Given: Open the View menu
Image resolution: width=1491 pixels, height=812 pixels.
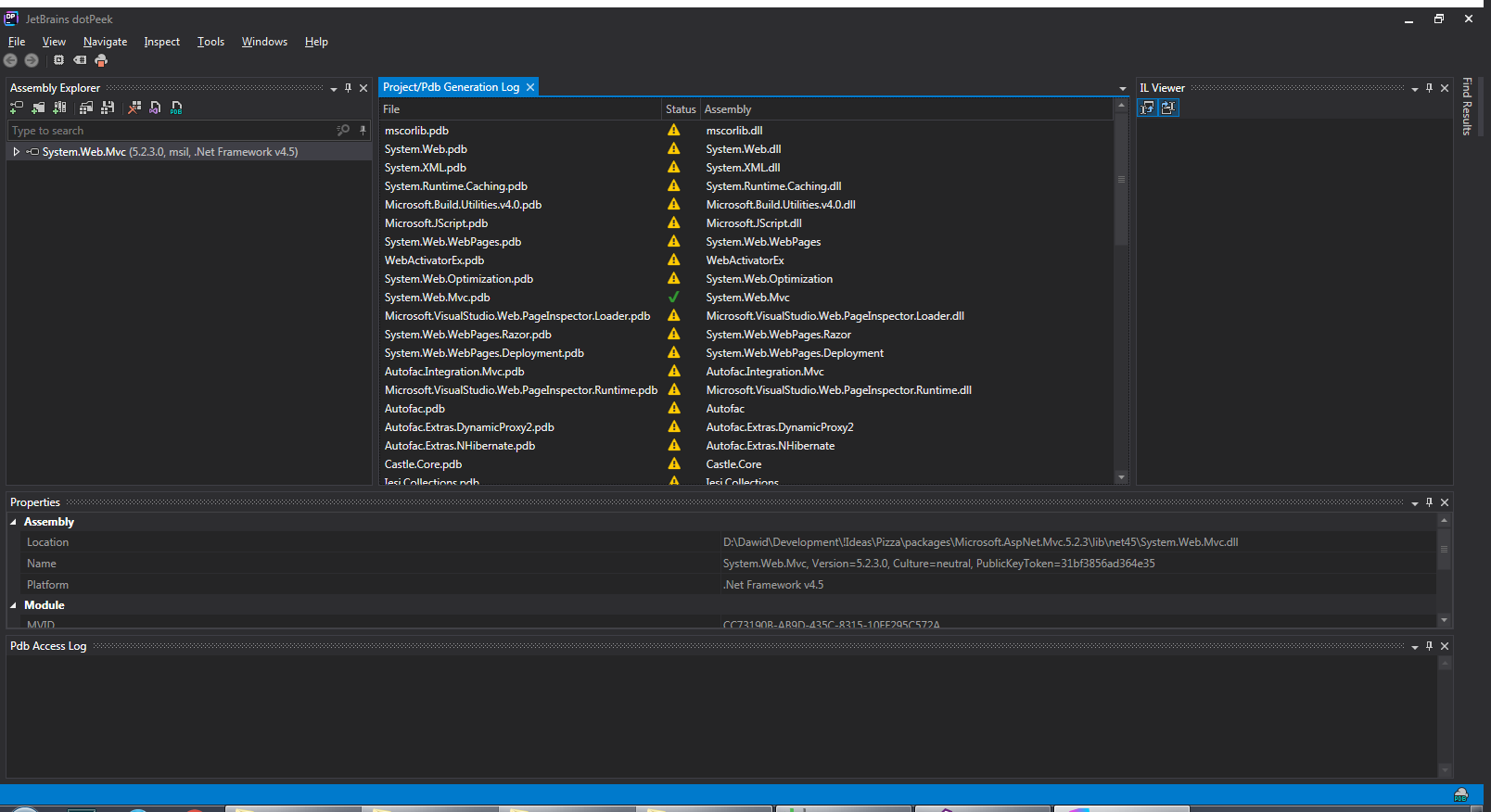Looking at the screenshot, I should click(x=54, y=42).
